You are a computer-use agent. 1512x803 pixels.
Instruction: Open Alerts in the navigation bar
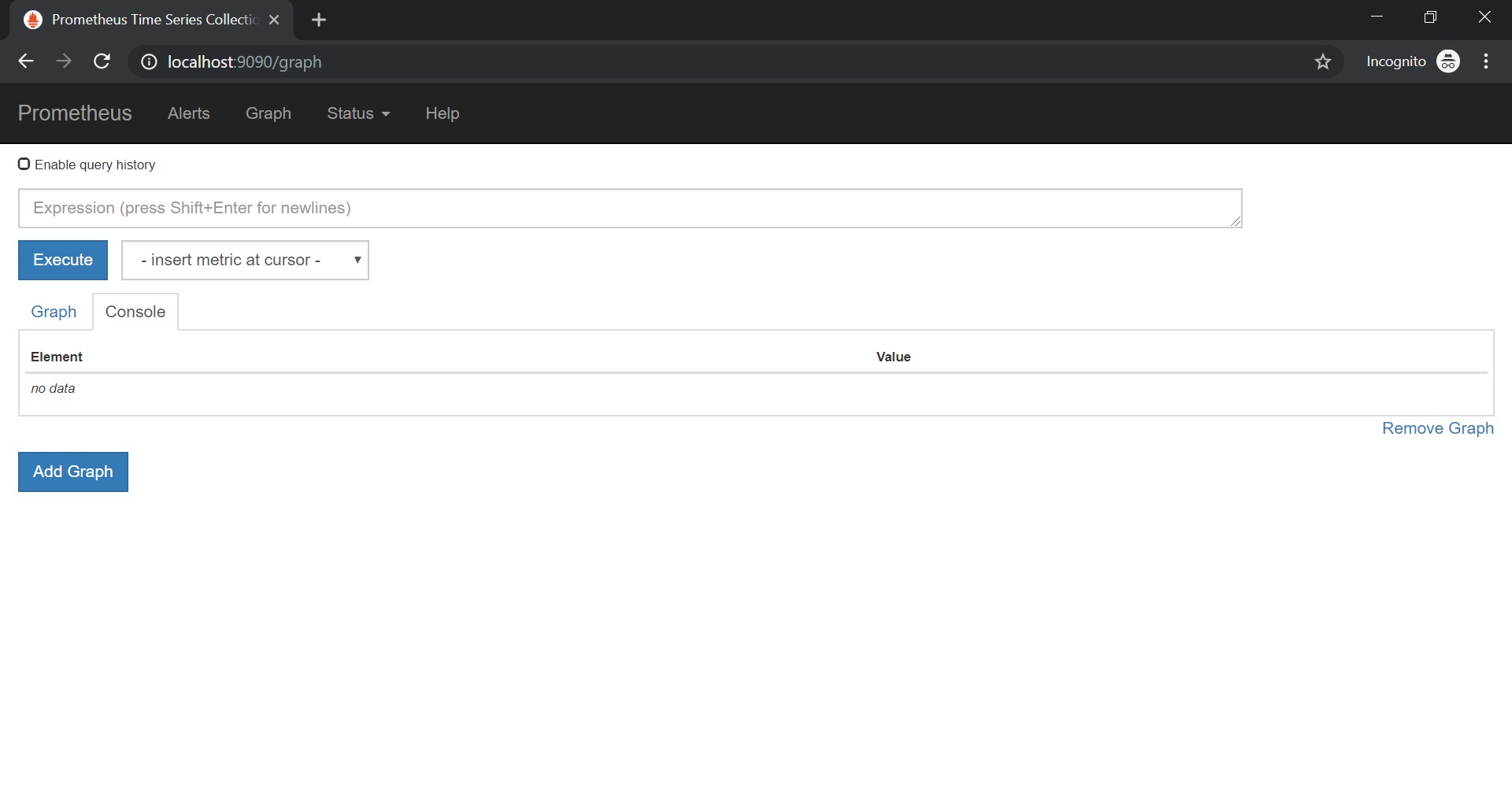188,113
